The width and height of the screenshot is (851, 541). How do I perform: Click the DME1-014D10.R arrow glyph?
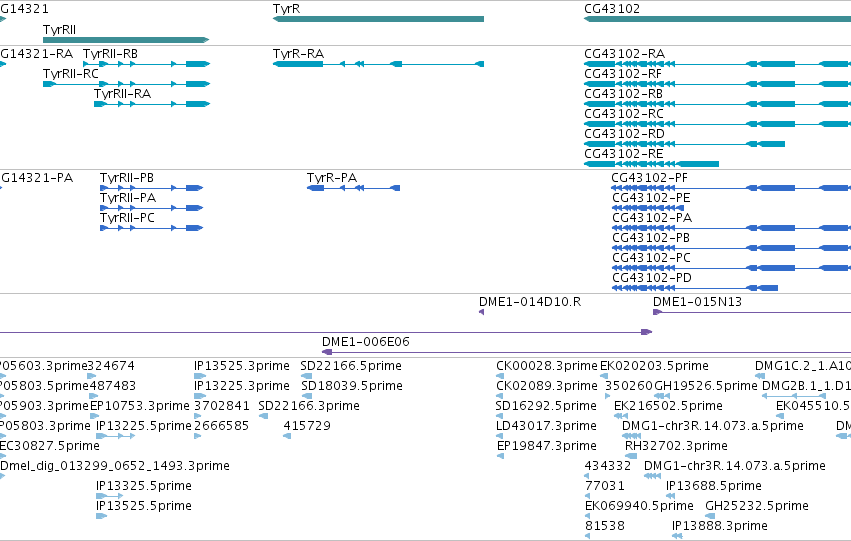(x=481, y=312)
